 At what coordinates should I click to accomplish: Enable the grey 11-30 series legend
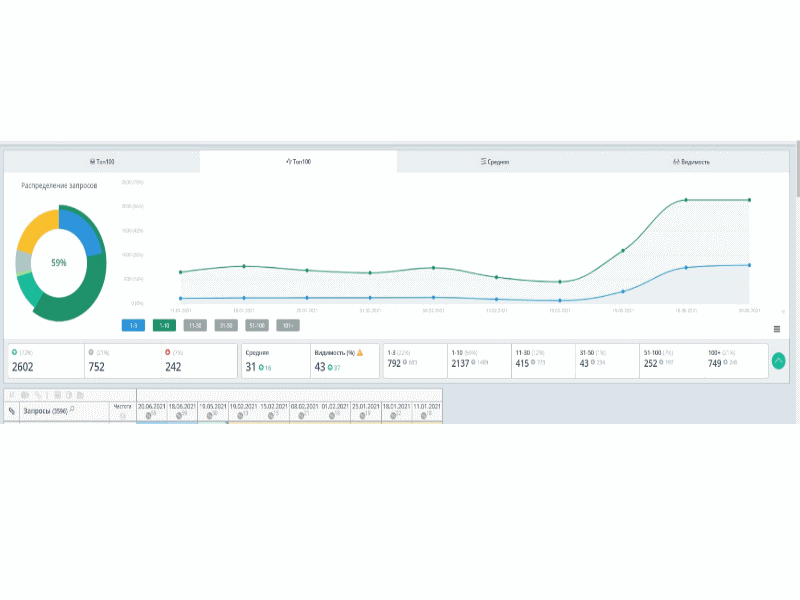point(195,326)
